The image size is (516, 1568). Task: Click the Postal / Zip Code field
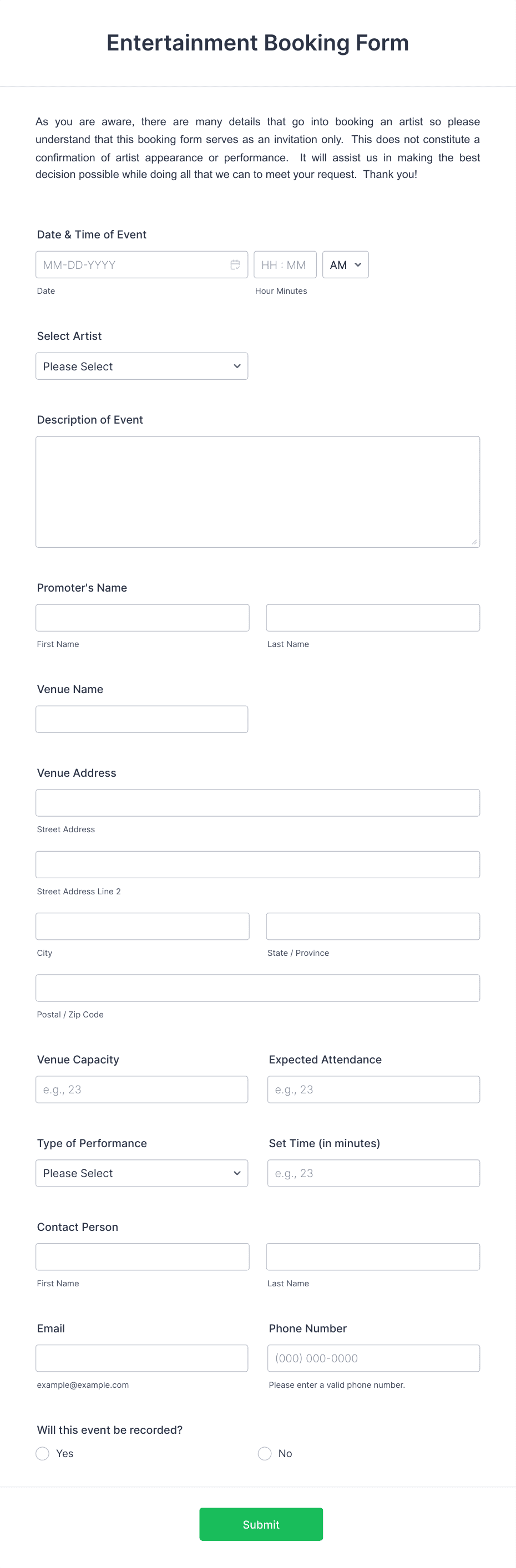point(257,987)
